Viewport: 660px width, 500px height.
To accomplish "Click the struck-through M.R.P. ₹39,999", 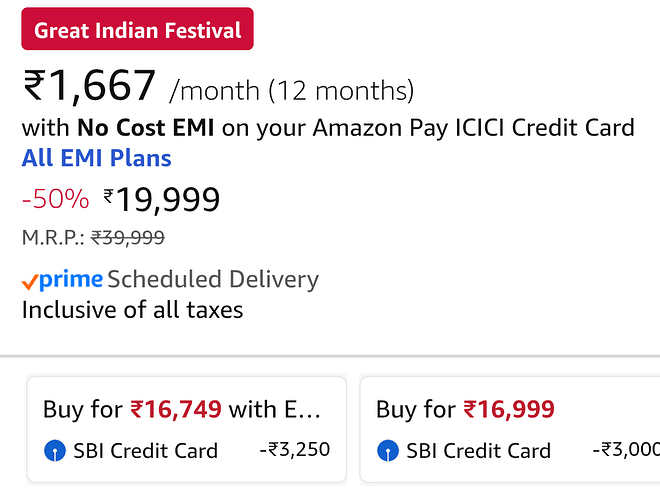I will [x=127, y=238].
